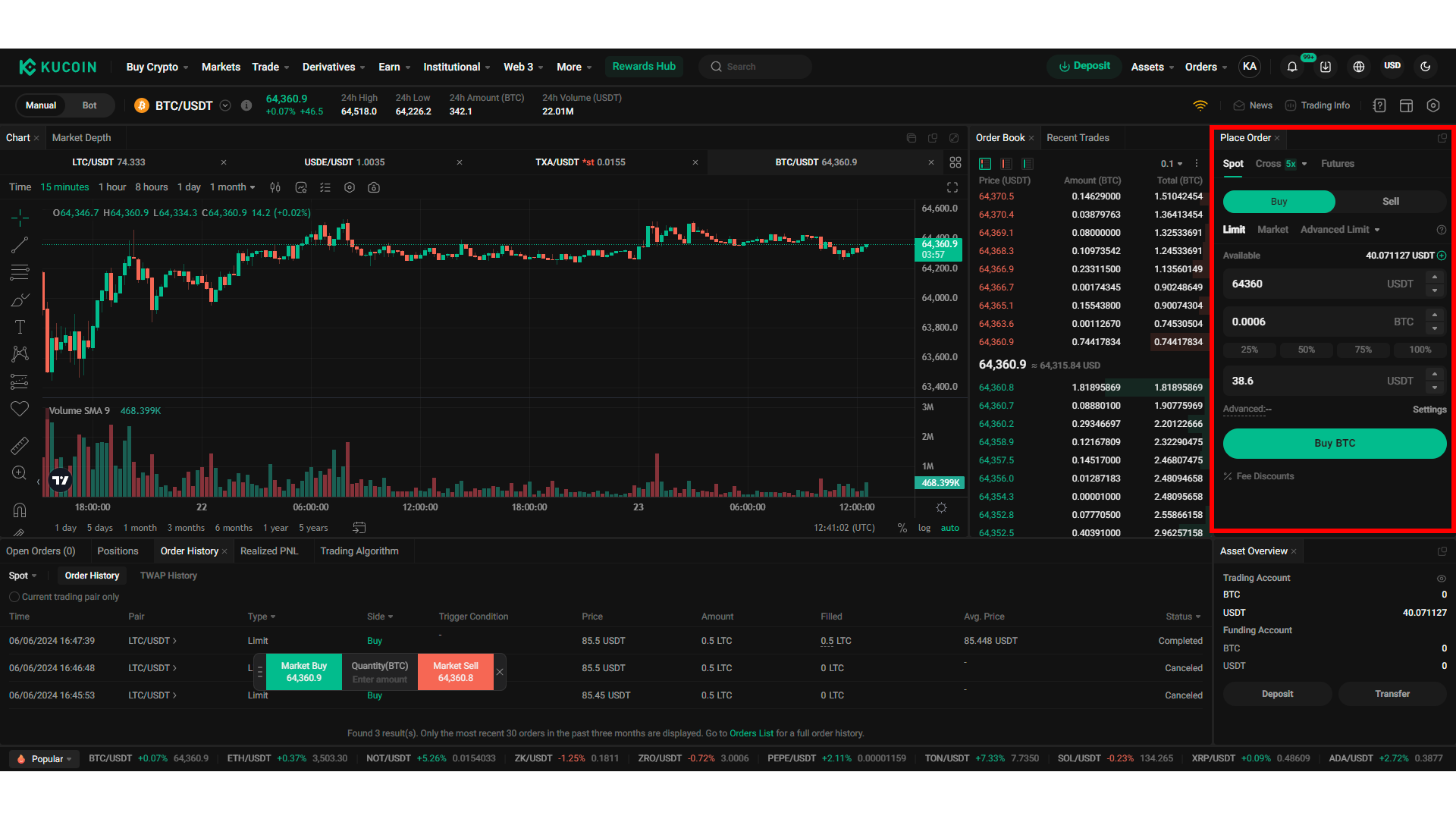Viewport: 1456px width, 819px height.
Task: Select the Buy side toggle
Action: [x=1279, y=202]
